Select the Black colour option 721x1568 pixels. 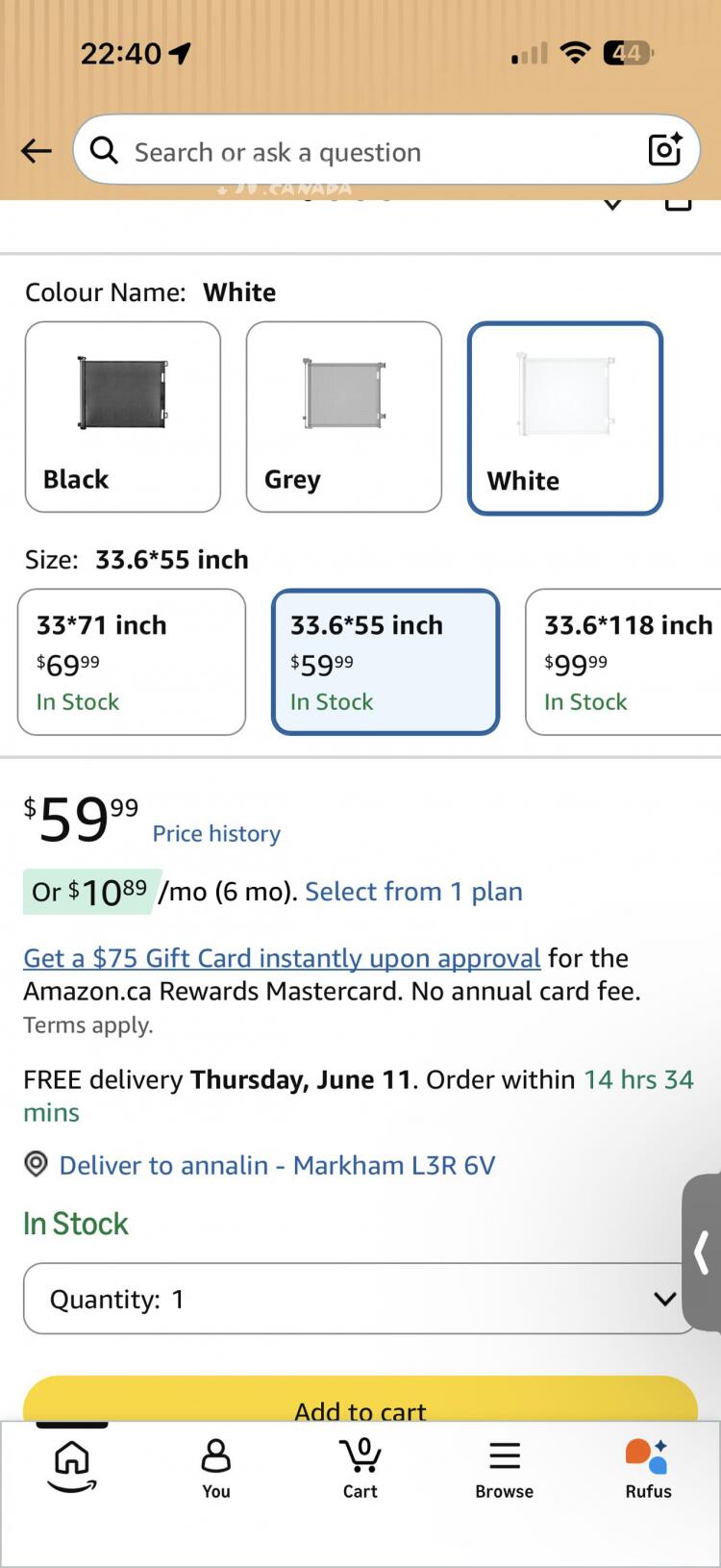(x=123, y=417)
